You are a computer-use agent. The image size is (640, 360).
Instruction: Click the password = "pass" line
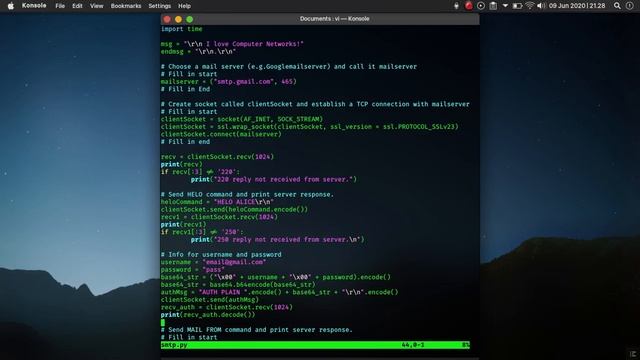tap(193, 270)
